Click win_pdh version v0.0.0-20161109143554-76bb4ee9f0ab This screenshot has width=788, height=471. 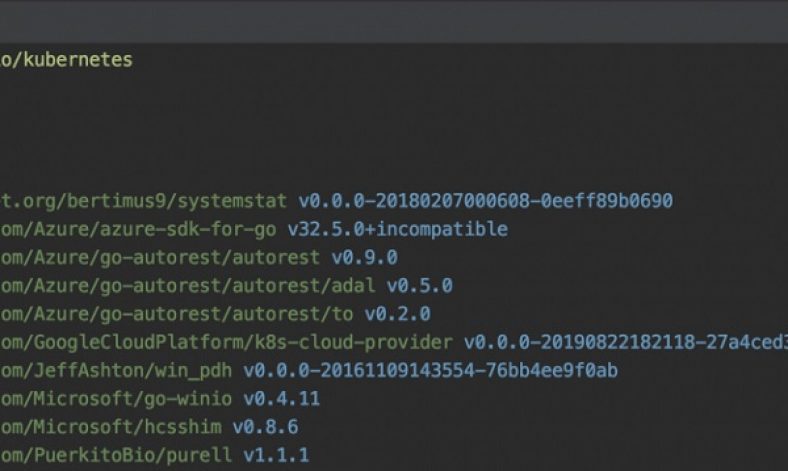coord(430,371)
